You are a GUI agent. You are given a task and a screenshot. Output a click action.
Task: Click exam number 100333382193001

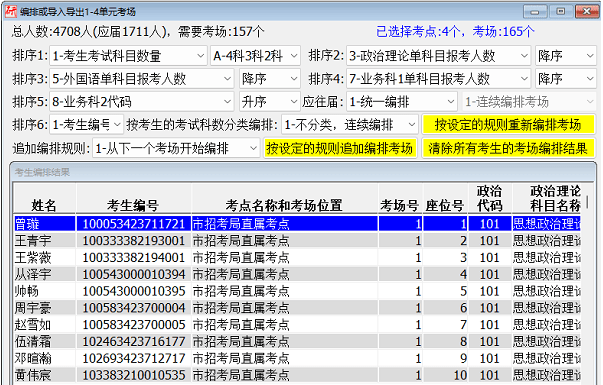[x=134, y=241]
